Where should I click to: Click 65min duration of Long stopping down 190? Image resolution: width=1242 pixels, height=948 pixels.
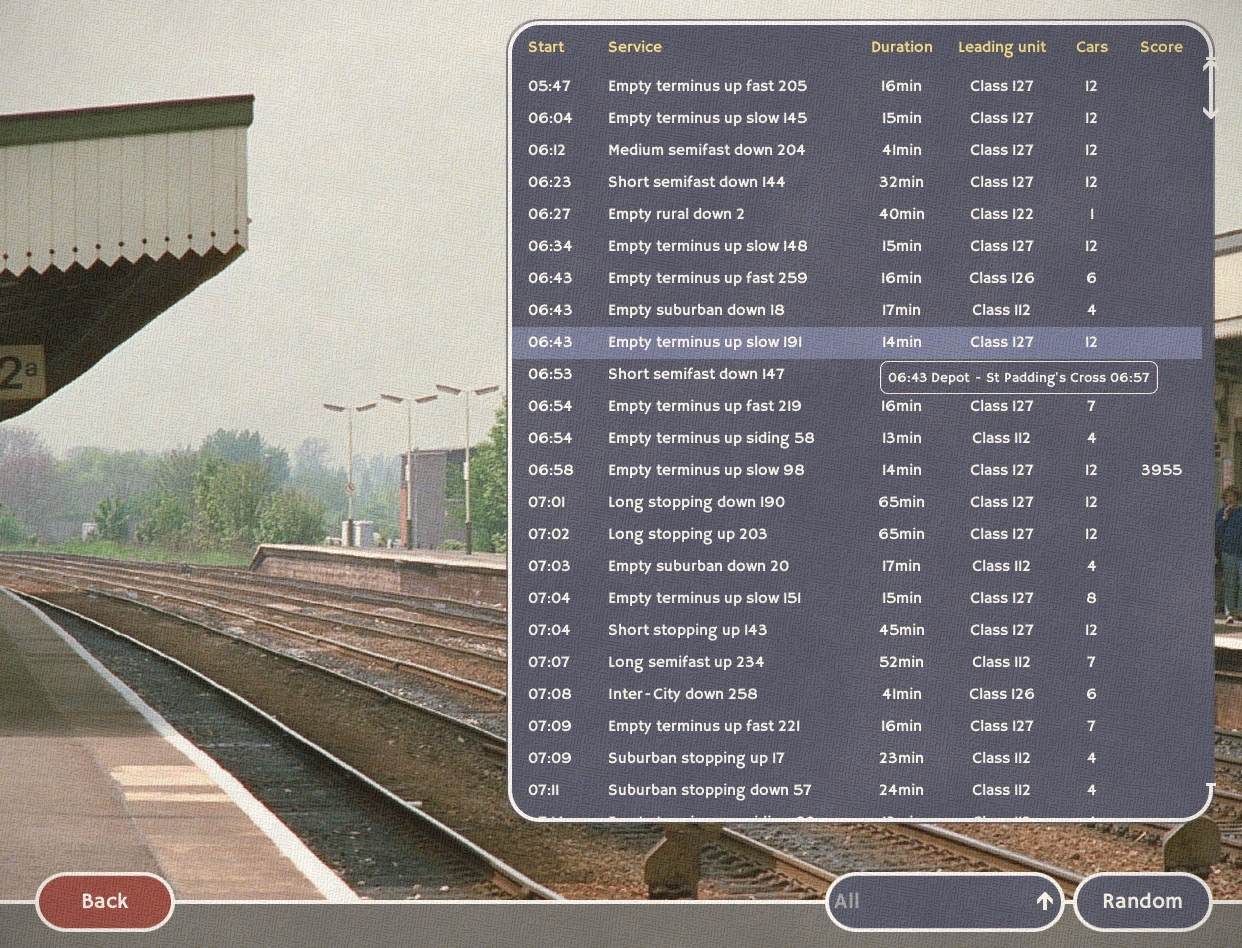pos(902,502)
